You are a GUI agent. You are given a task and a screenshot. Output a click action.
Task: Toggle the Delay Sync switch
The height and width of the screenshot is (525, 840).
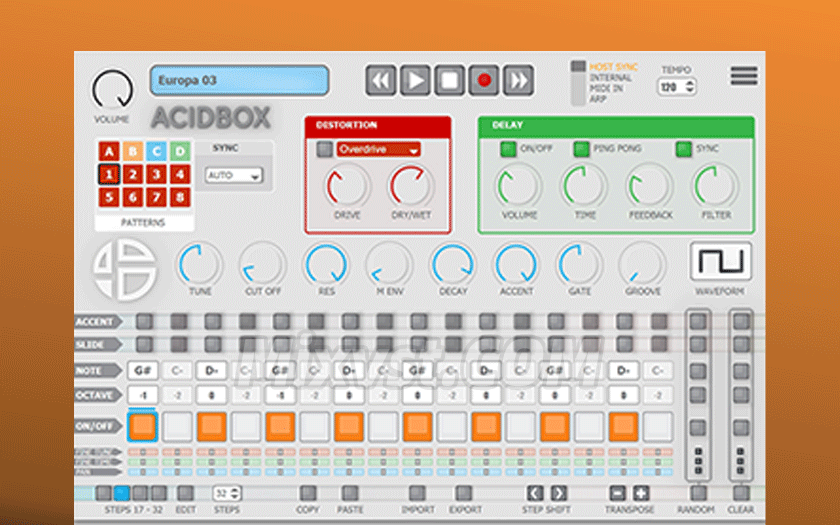[683, 149]
